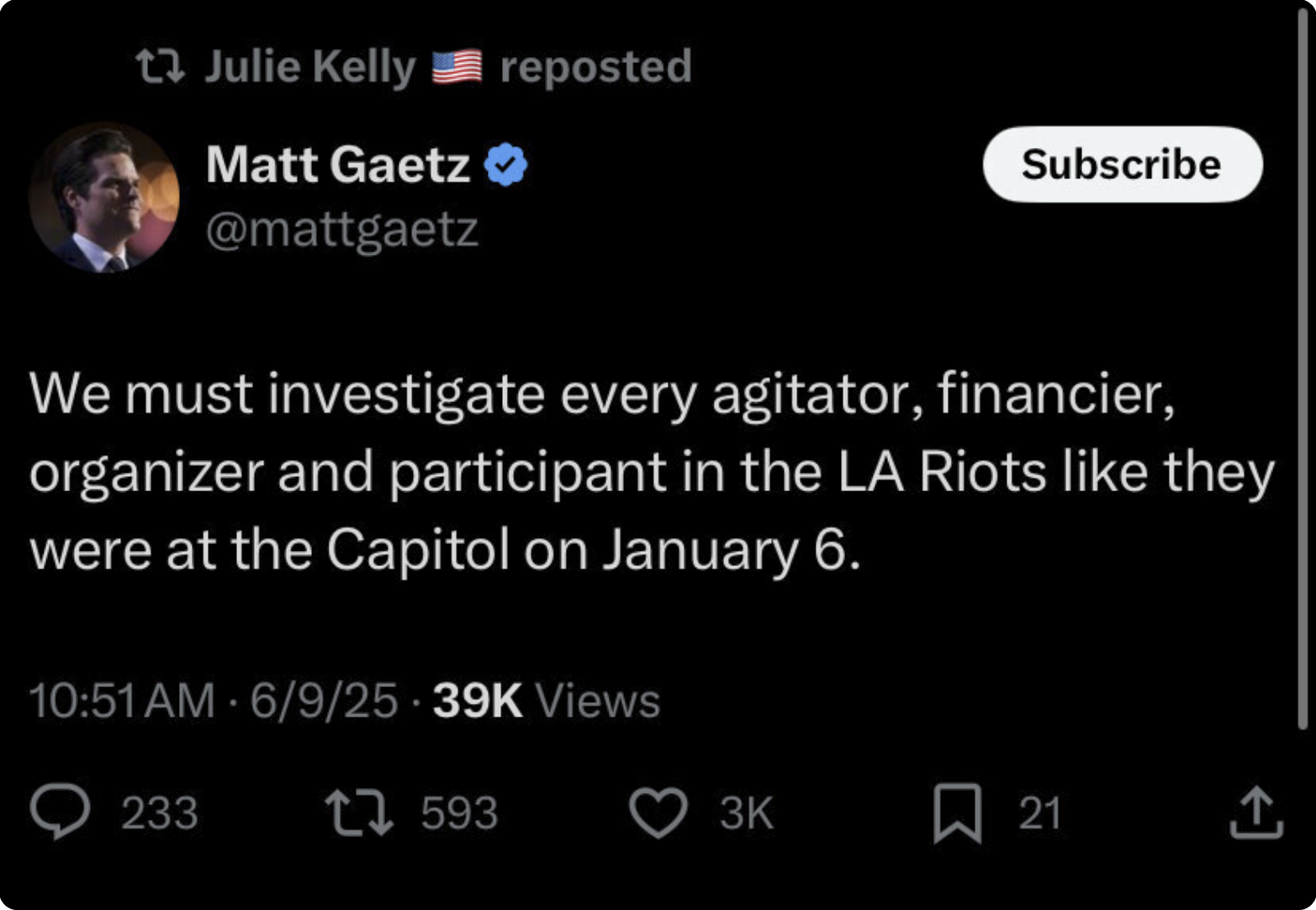This screenshot has height=910, width=1316.
Task: Like the post with the heart icon
Action: tap(658, 812)
